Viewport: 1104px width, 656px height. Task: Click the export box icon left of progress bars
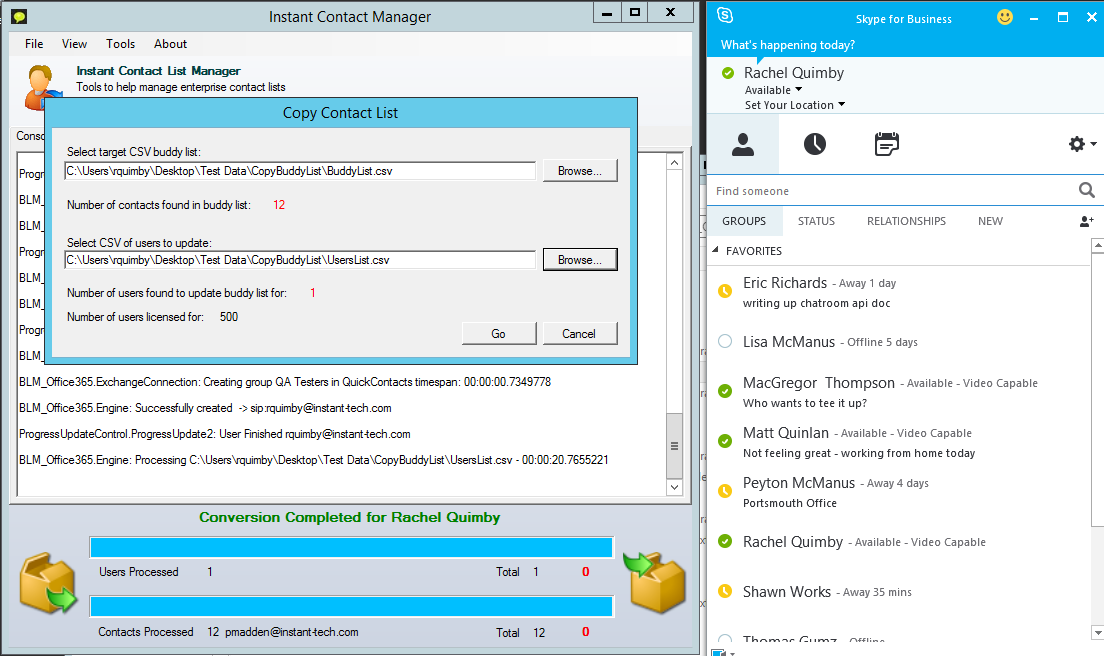48,584
